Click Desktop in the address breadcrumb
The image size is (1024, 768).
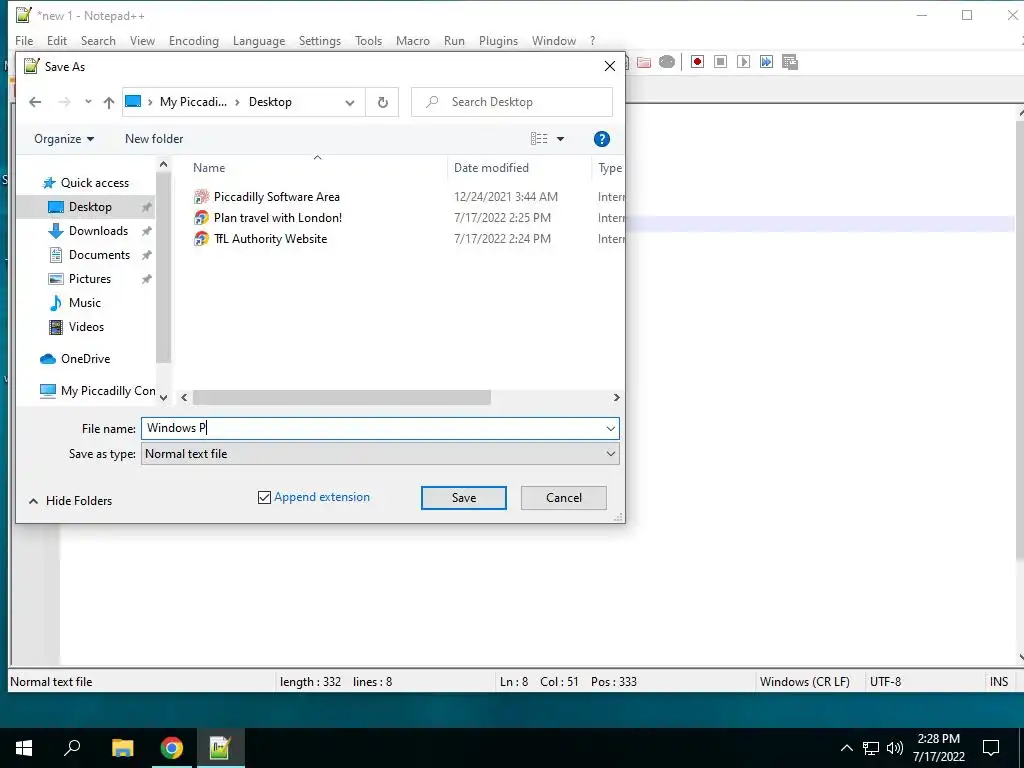click(270, 102)
